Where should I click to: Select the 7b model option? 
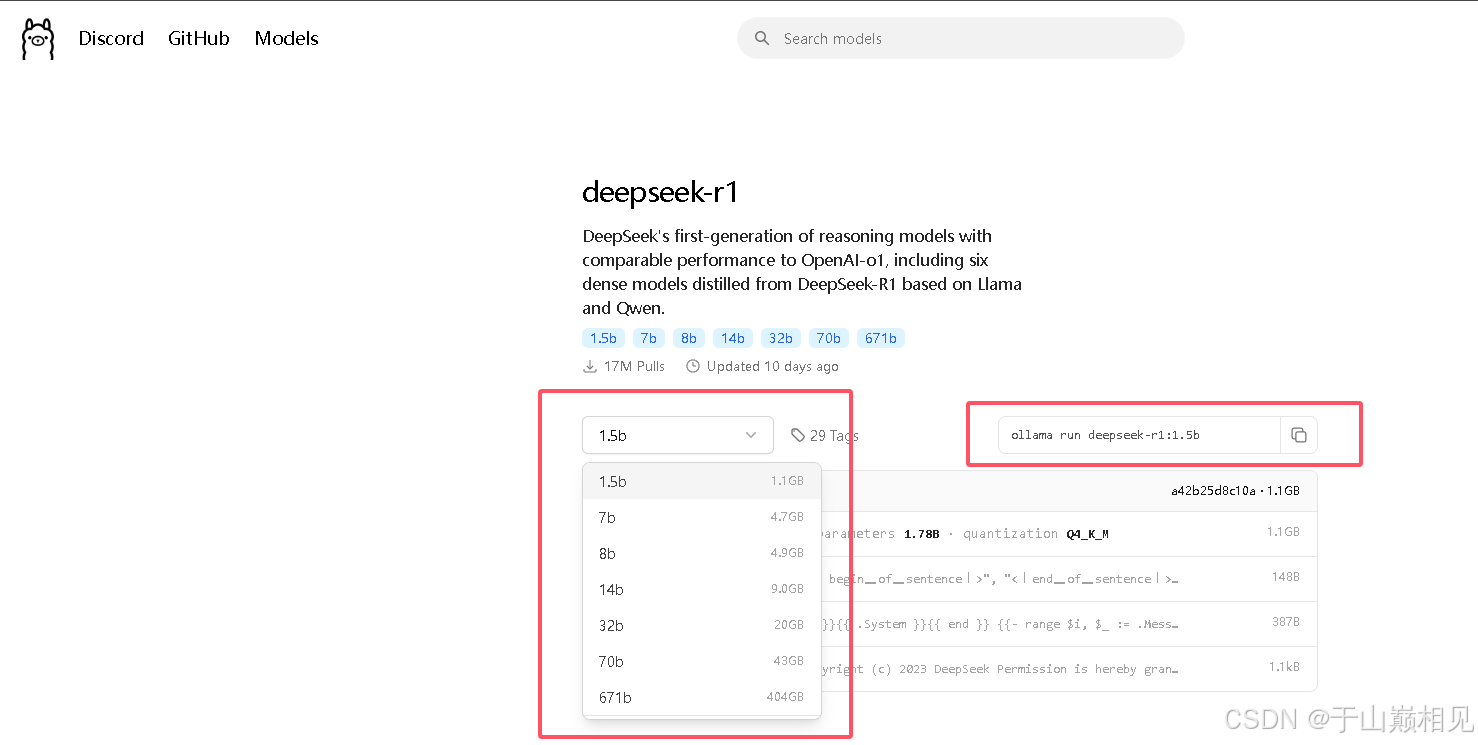(701, 517)
